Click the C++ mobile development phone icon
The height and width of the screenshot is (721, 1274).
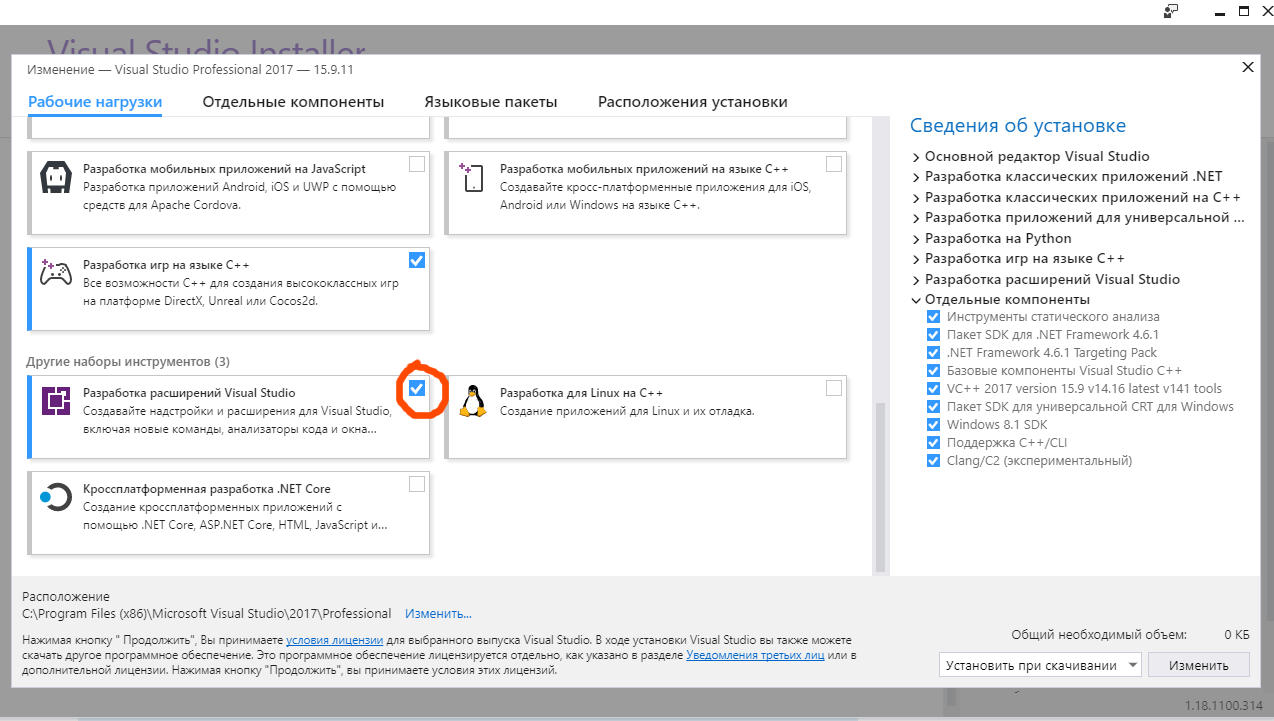(471, 177)
